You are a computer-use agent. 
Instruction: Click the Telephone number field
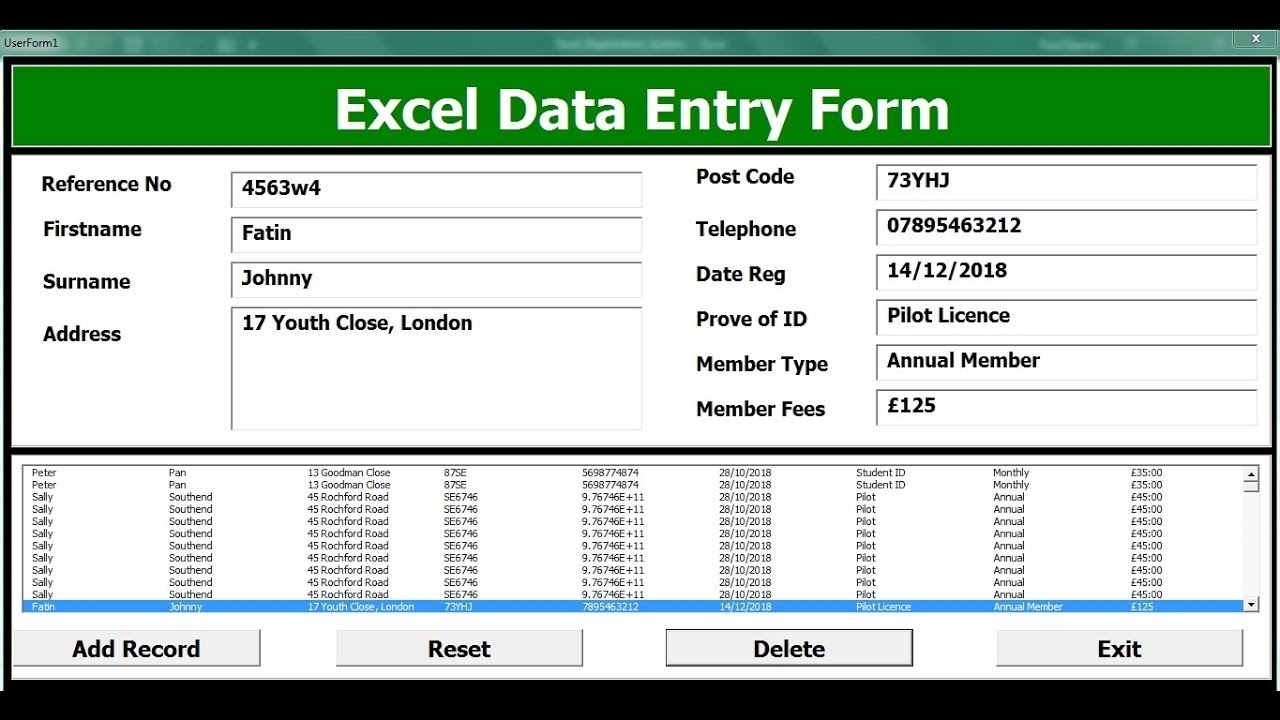[x=1065, y=227]
